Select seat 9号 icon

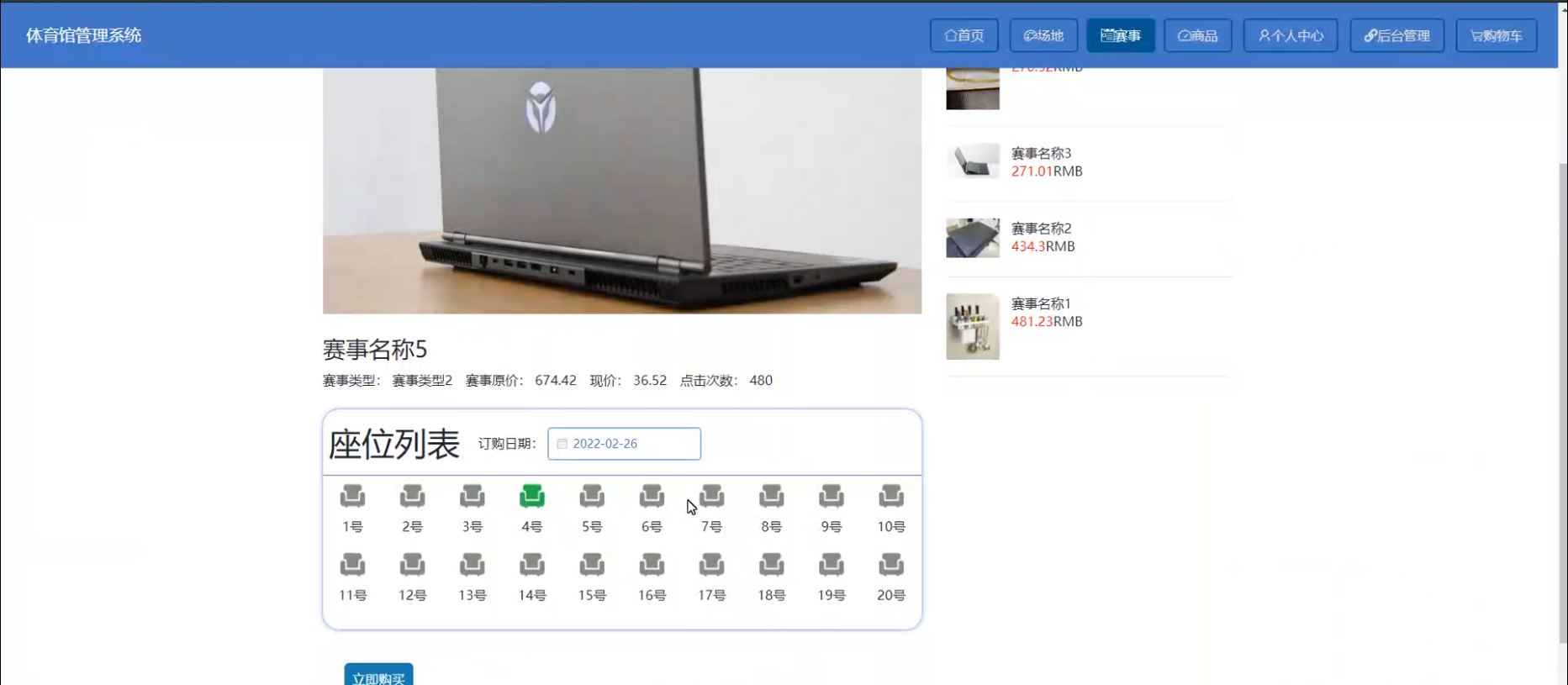[x=832, y=496]
